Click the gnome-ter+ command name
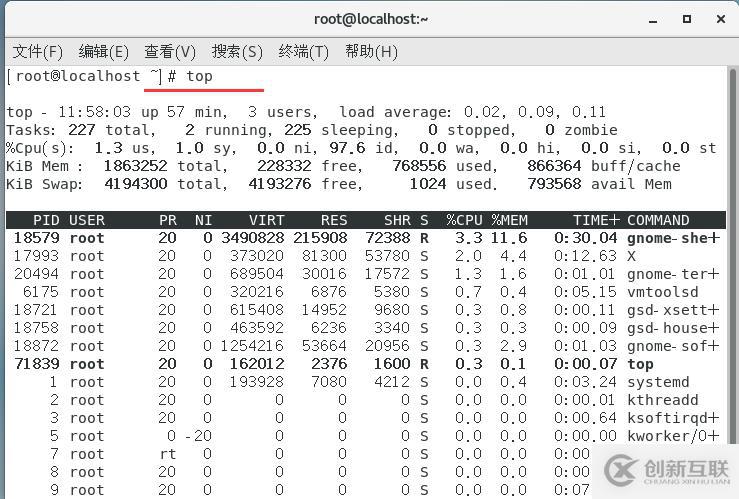Screen dimensions: 739x499 tap(673, 274)
